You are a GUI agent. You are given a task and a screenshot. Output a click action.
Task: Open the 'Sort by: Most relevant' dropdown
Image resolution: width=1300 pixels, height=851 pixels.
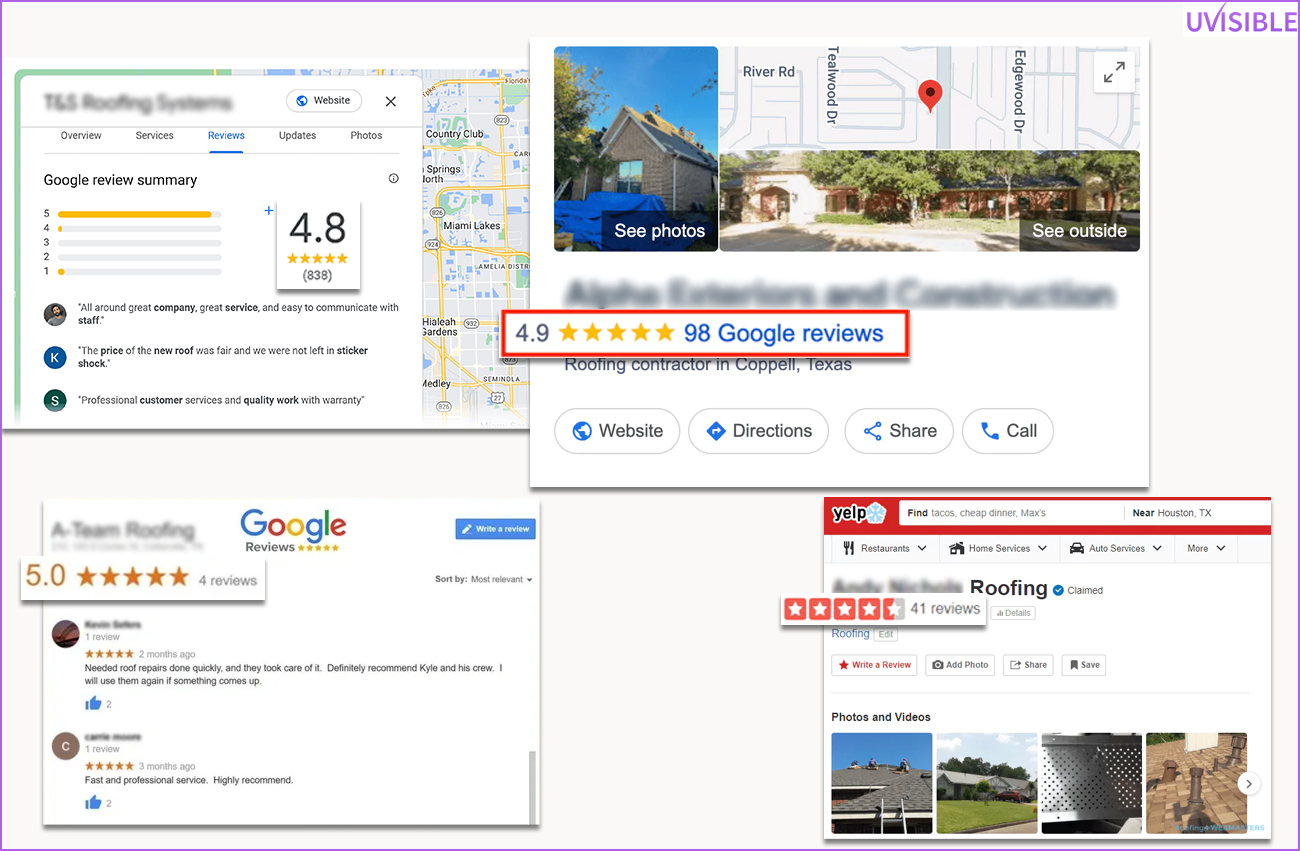pos(484,579)
